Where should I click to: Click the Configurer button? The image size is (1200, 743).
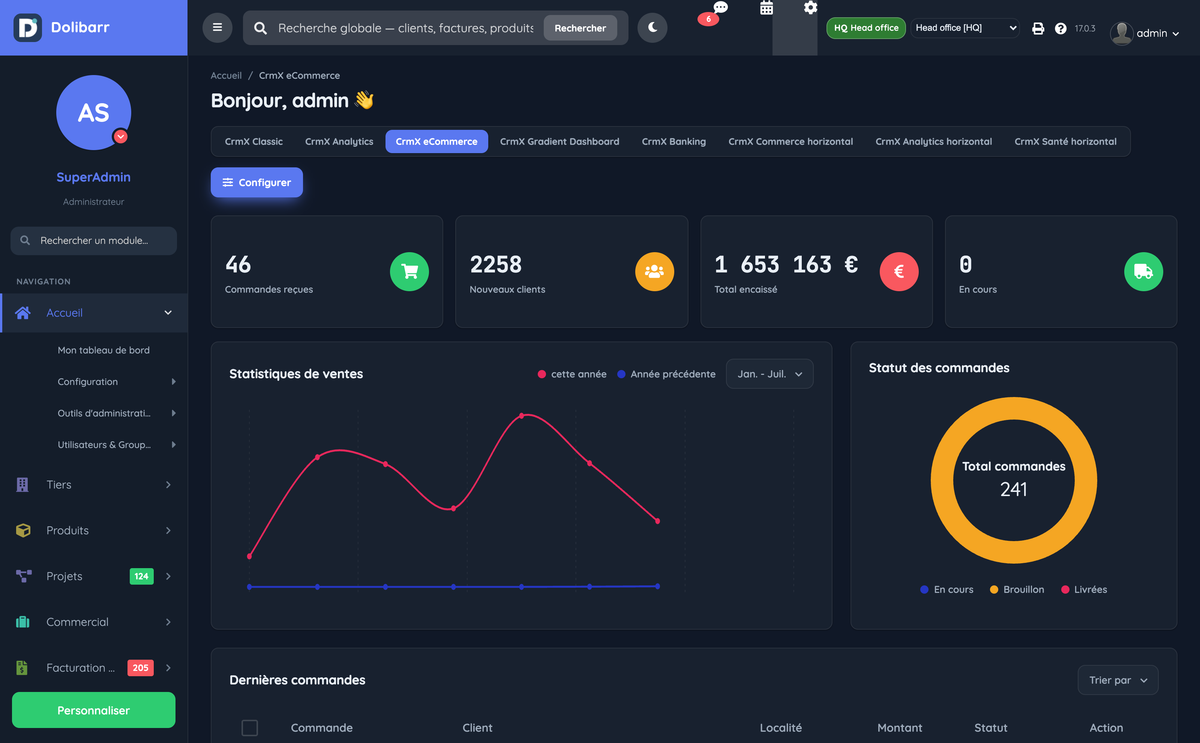[257, 183]
